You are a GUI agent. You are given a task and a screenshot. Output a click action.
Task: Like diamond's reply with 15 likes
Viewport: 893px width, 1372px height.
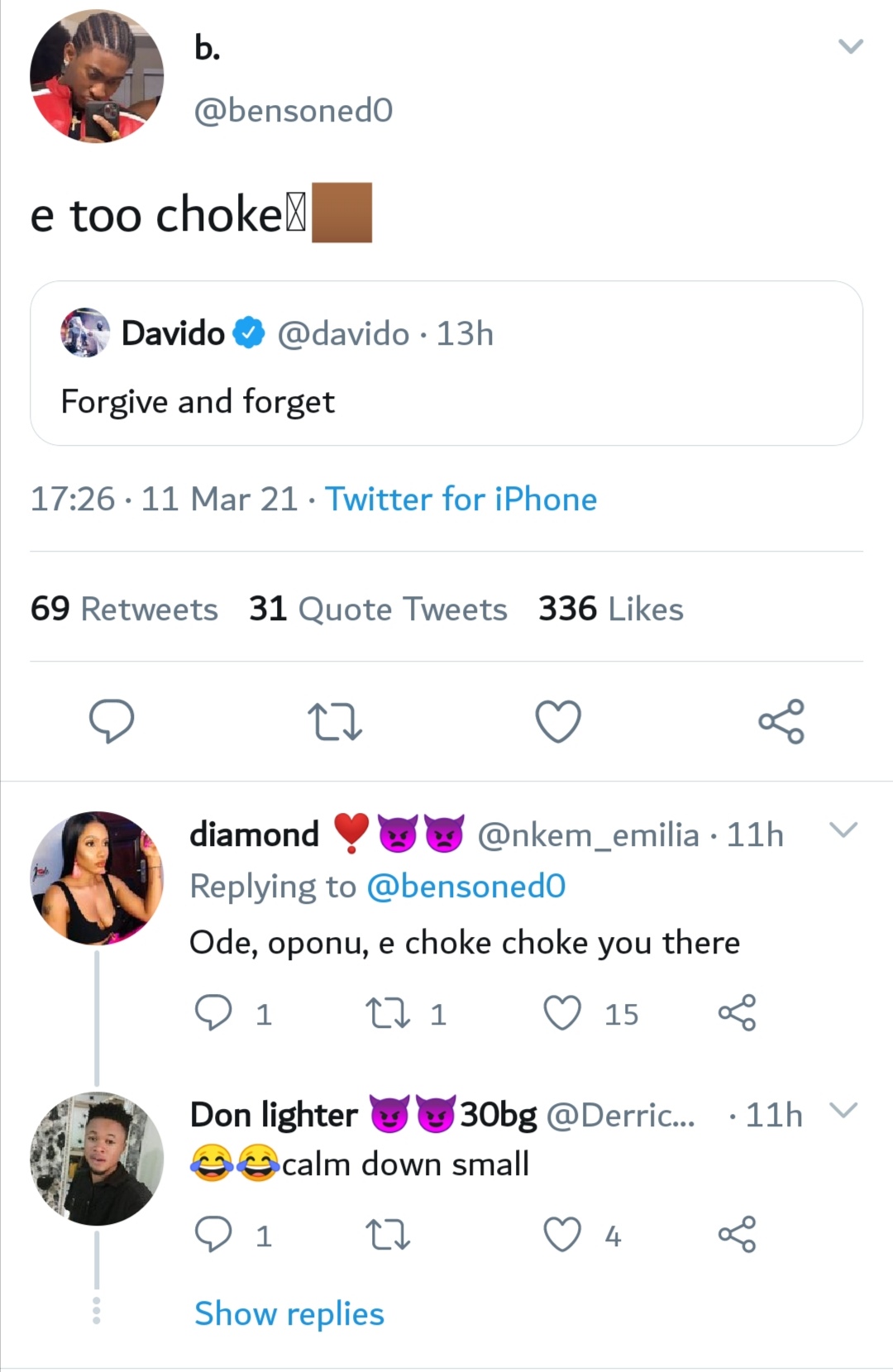point(563,1013)
